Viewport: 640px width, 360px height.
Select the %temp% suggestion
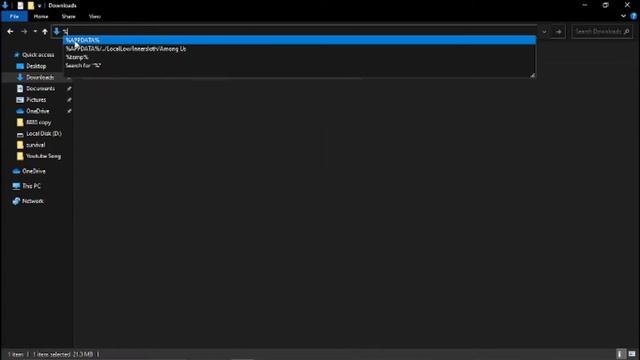(300, 57)
